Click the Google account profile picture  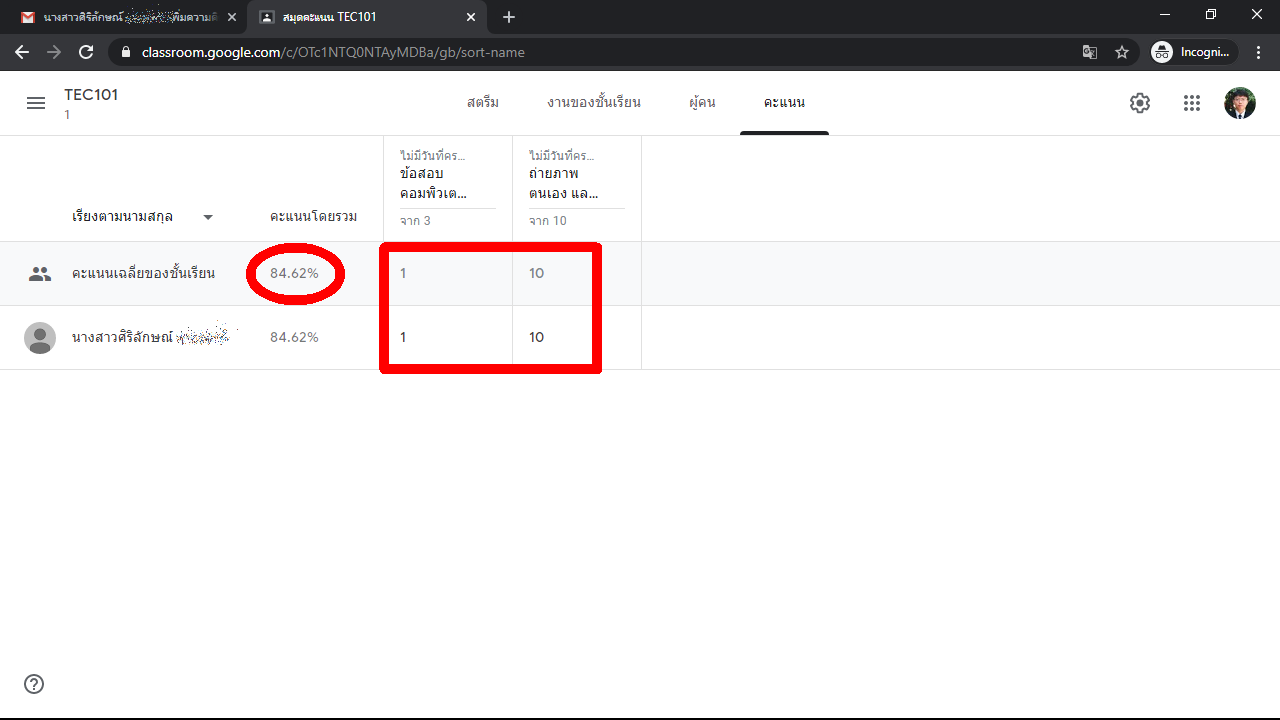point(1240,103)
